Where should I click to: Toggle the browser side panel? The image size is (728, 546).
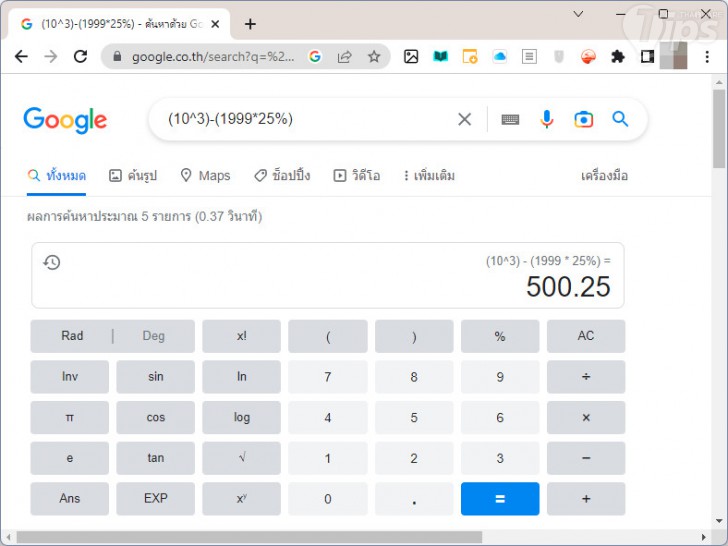click(647, 57)
